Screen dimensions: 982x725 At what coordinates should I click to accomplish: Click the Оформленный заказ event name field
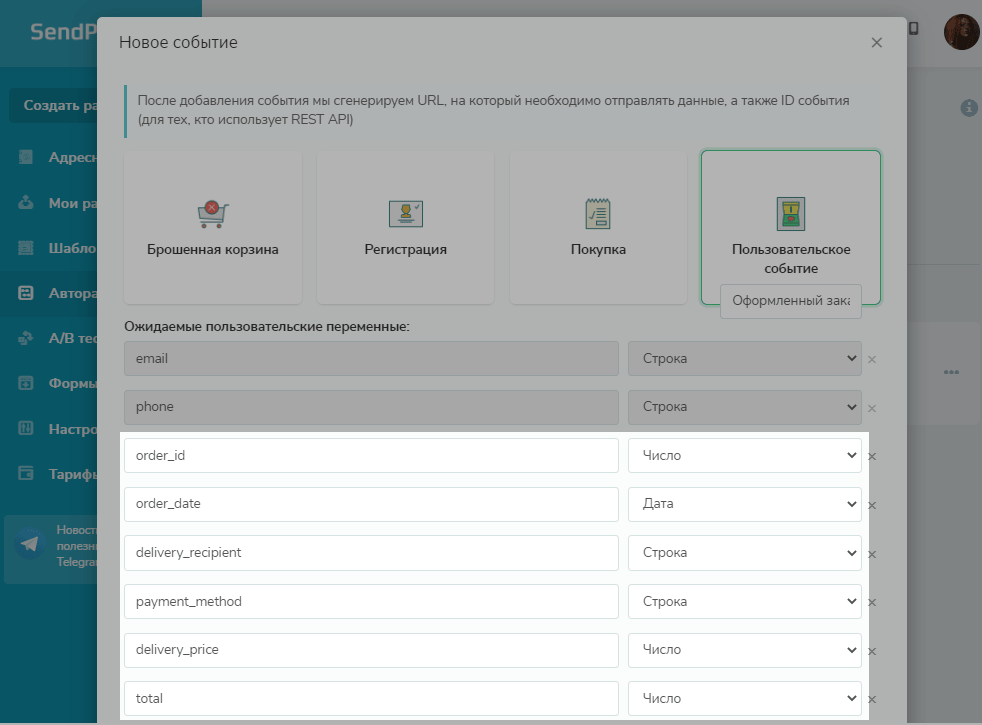click(x=790, y=301)
